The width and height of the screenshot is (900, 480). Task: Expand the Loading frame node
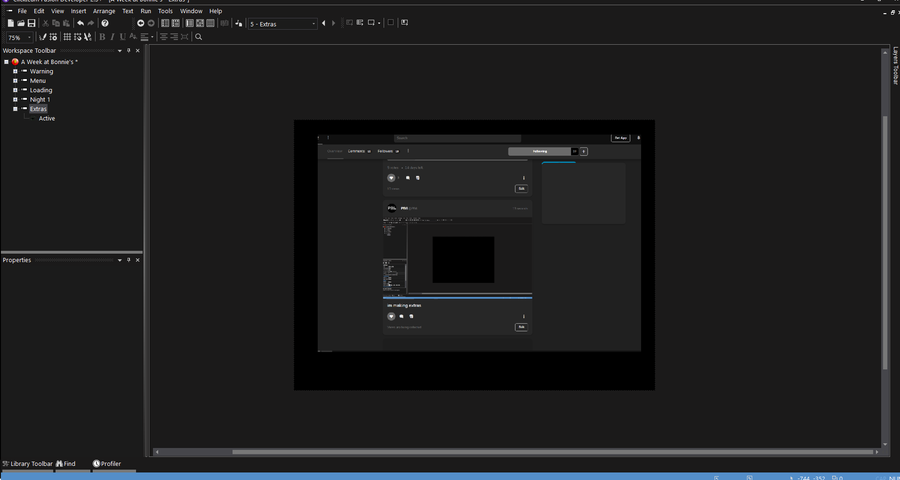(x=15, y=90)
